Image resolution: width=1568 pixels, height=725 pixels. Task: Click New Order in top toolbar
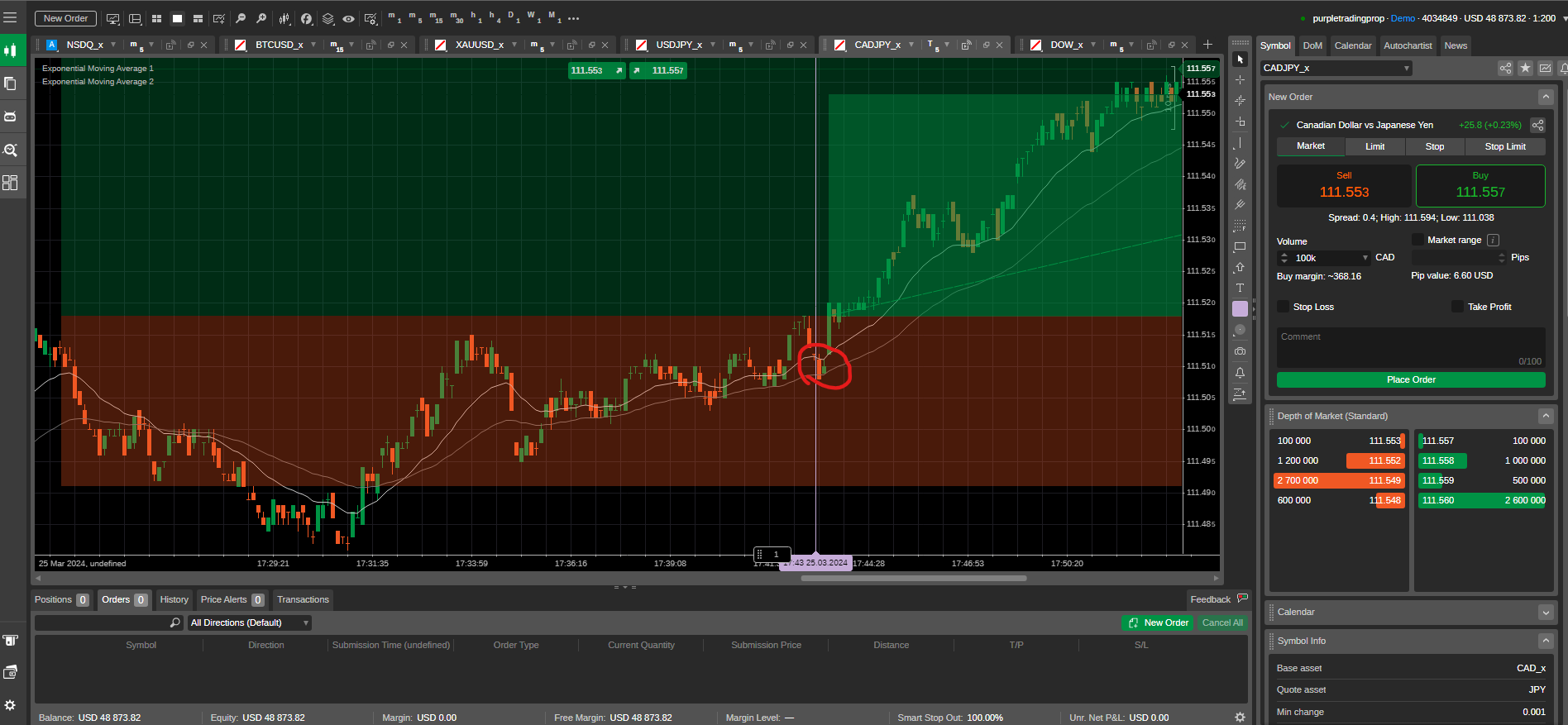[65, 18]
